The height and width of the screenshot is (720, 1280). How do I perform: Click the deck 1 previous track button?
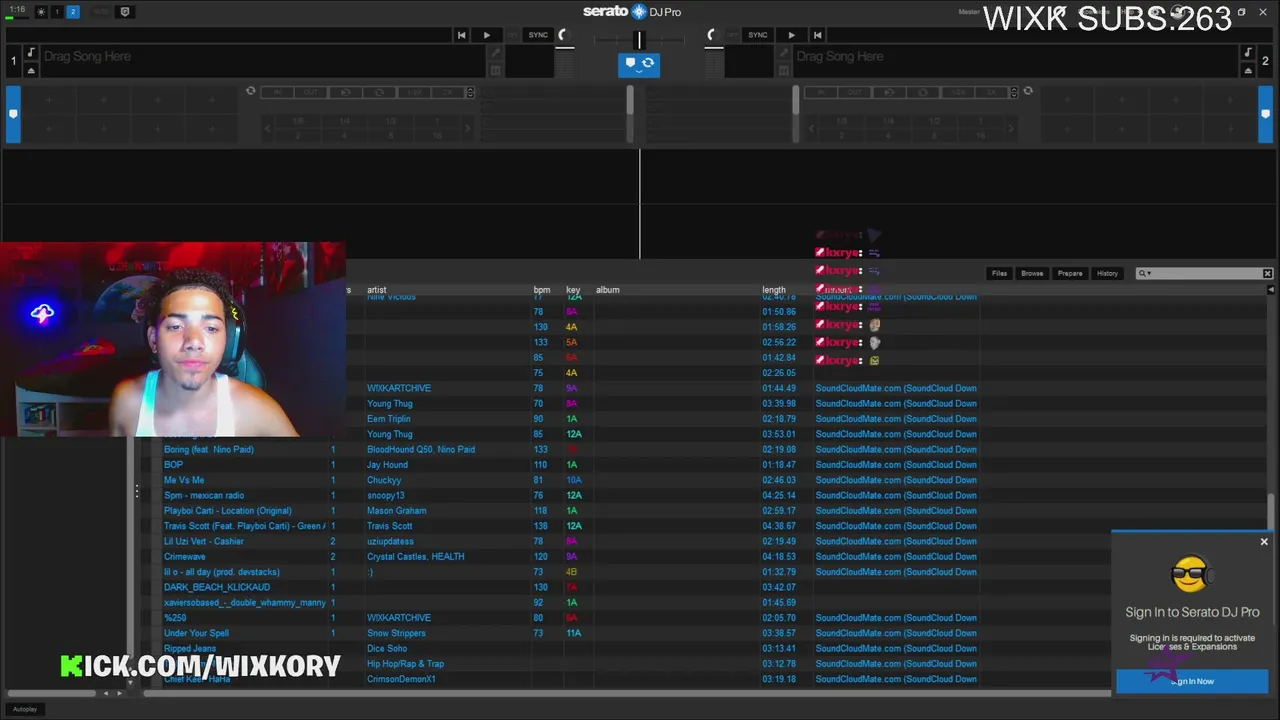pyautogui.click(x=461, y=35)
